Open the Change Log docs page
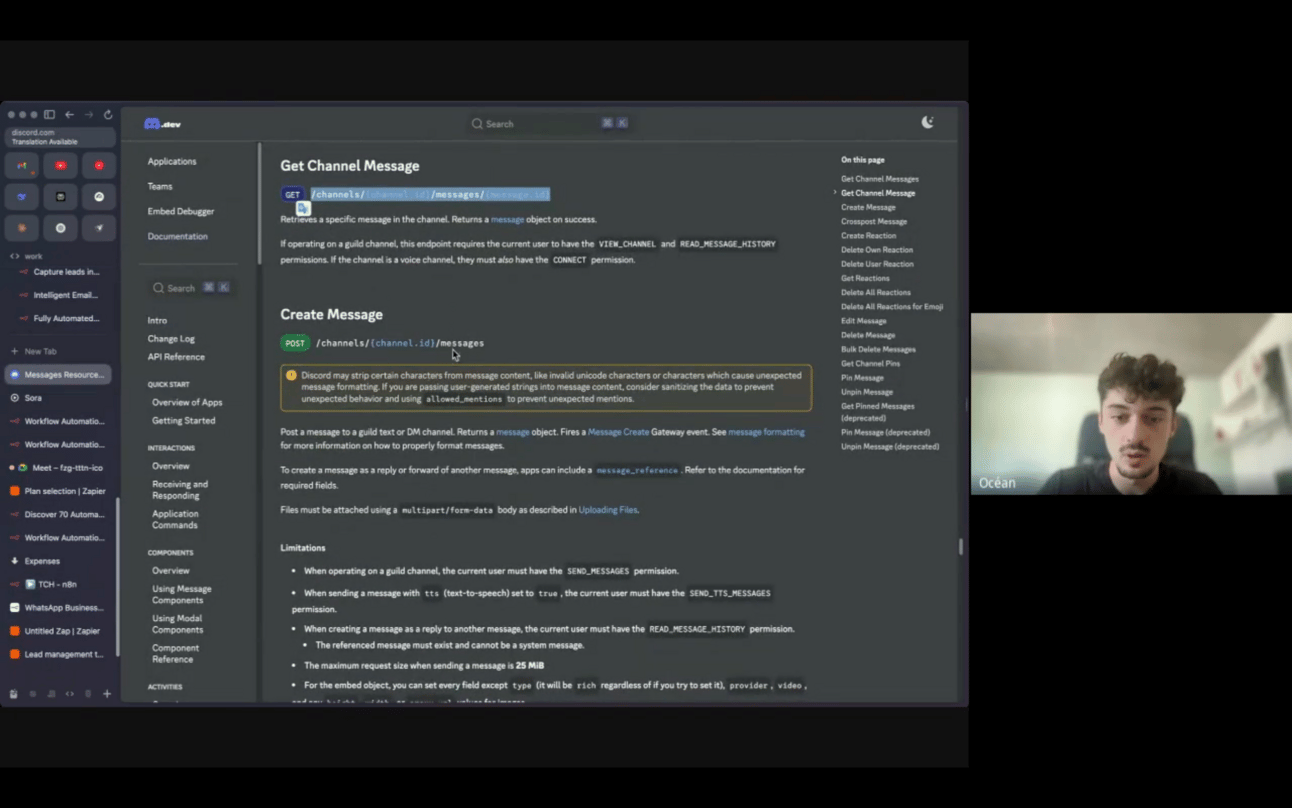Viewport: 1292px width, 808px height. coord(171,339)
